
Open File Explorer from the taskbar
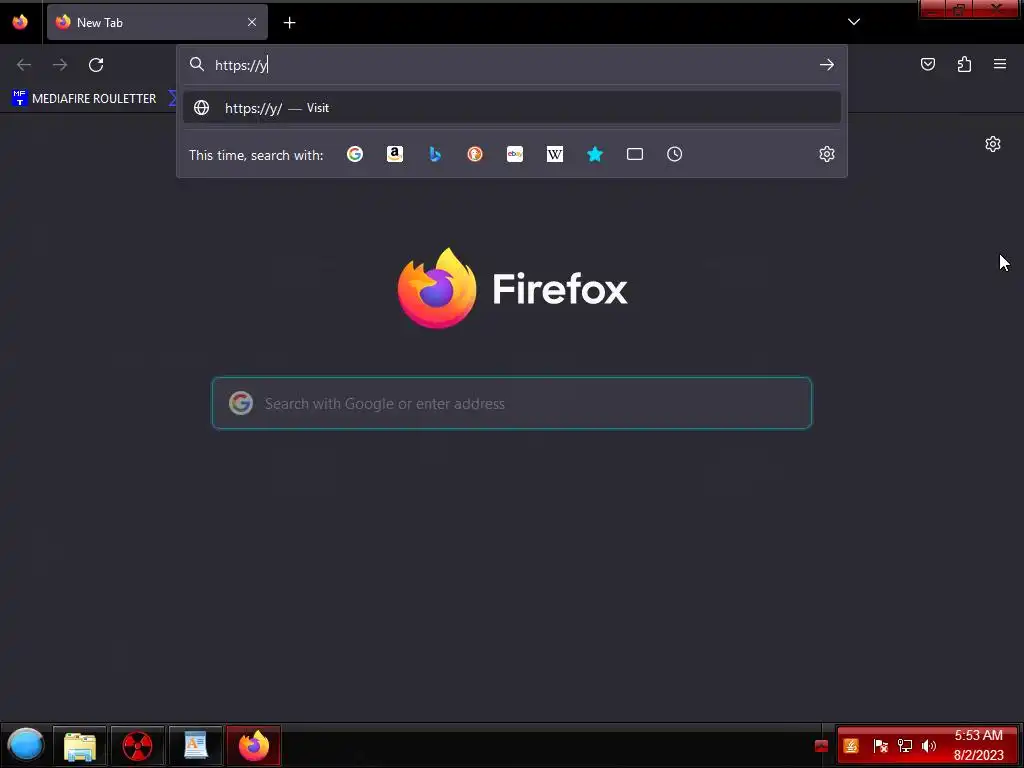coord(80,745)
